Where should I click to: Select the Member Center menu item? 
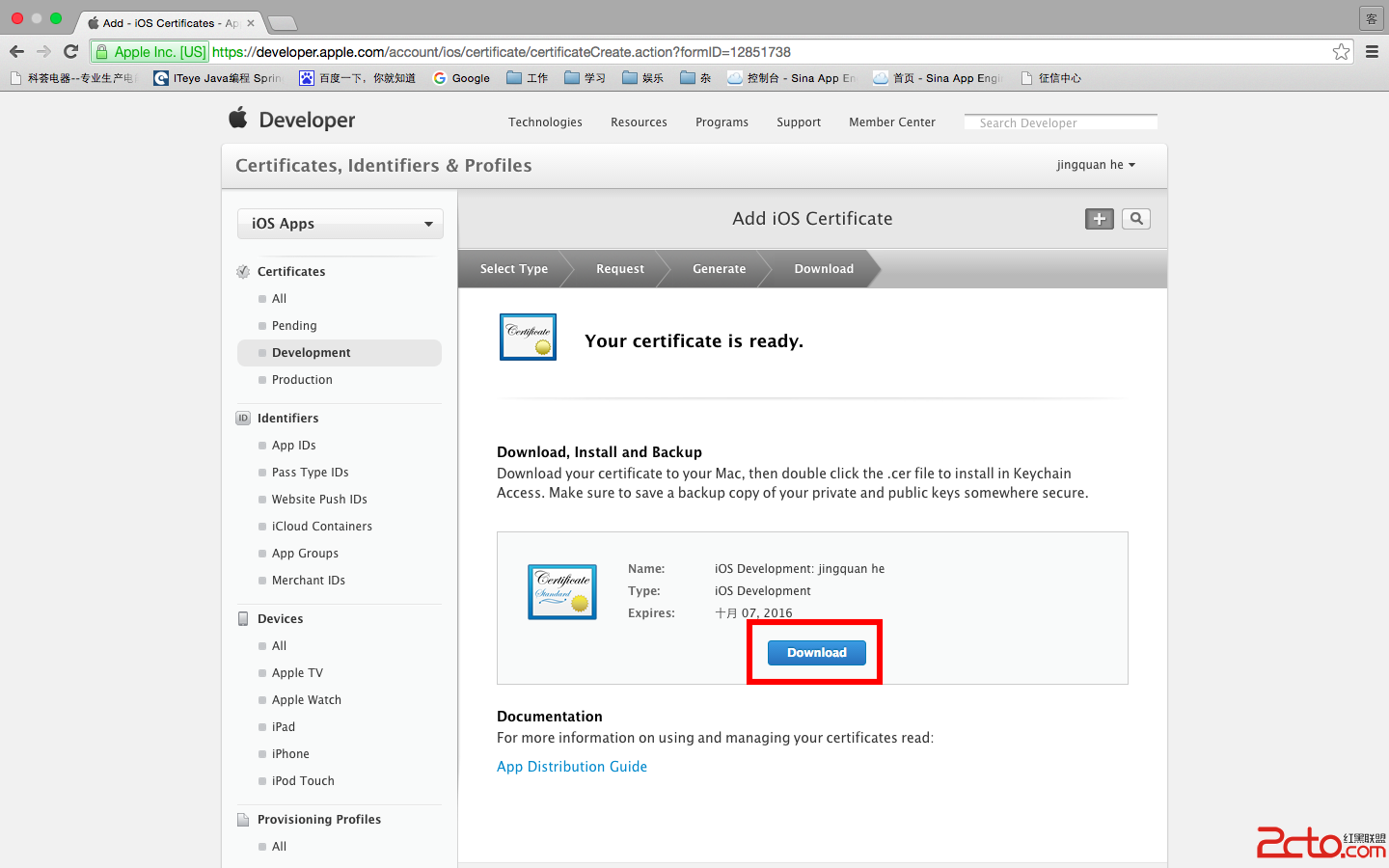tap(891, 122)
